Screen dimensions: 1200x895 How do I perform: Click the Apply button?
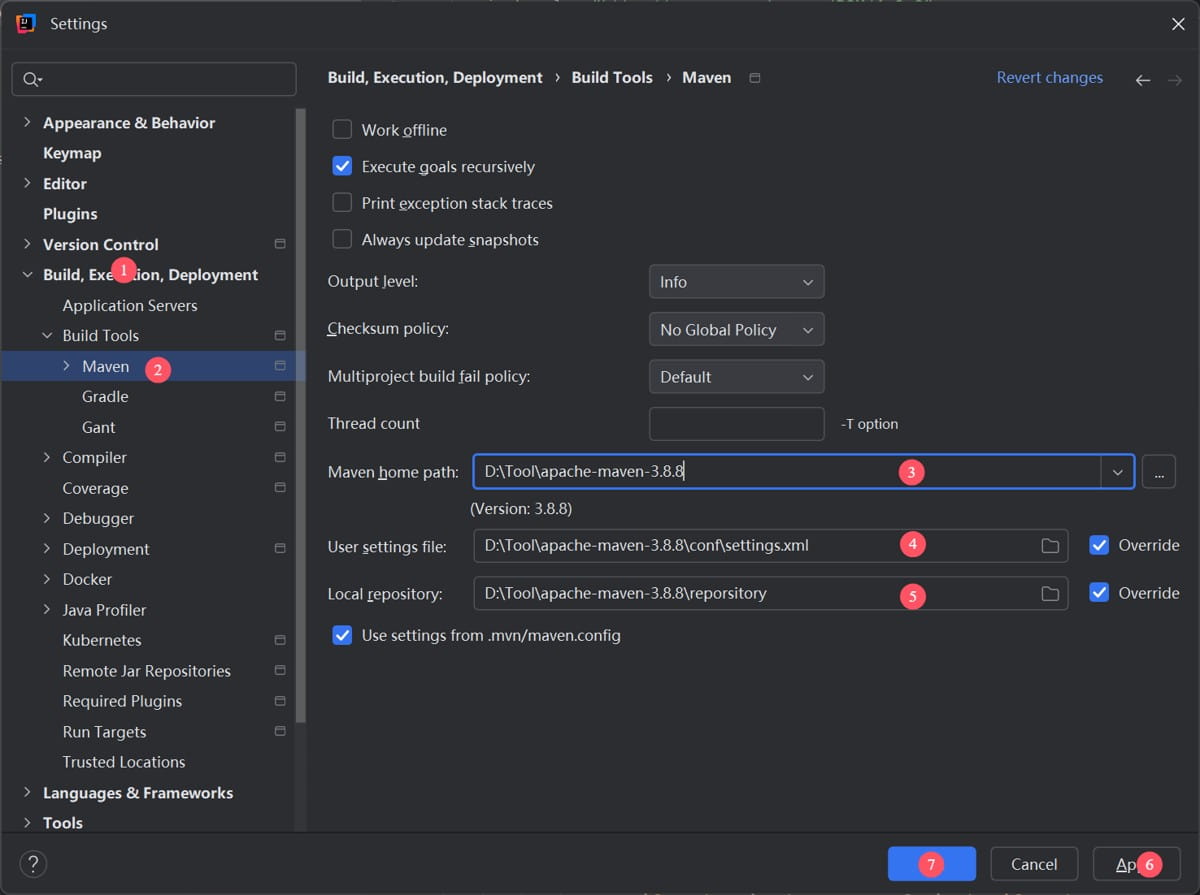coord(1137,864)
